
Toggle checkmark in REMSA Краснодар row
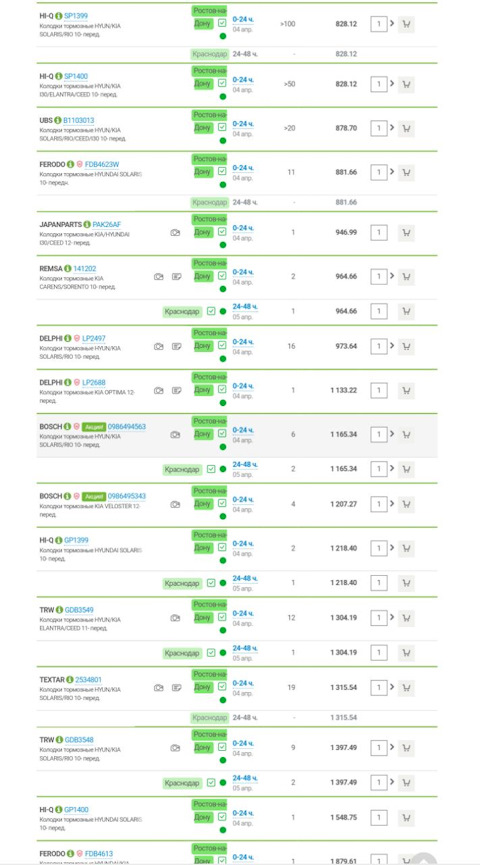click(x=211, y=311)
